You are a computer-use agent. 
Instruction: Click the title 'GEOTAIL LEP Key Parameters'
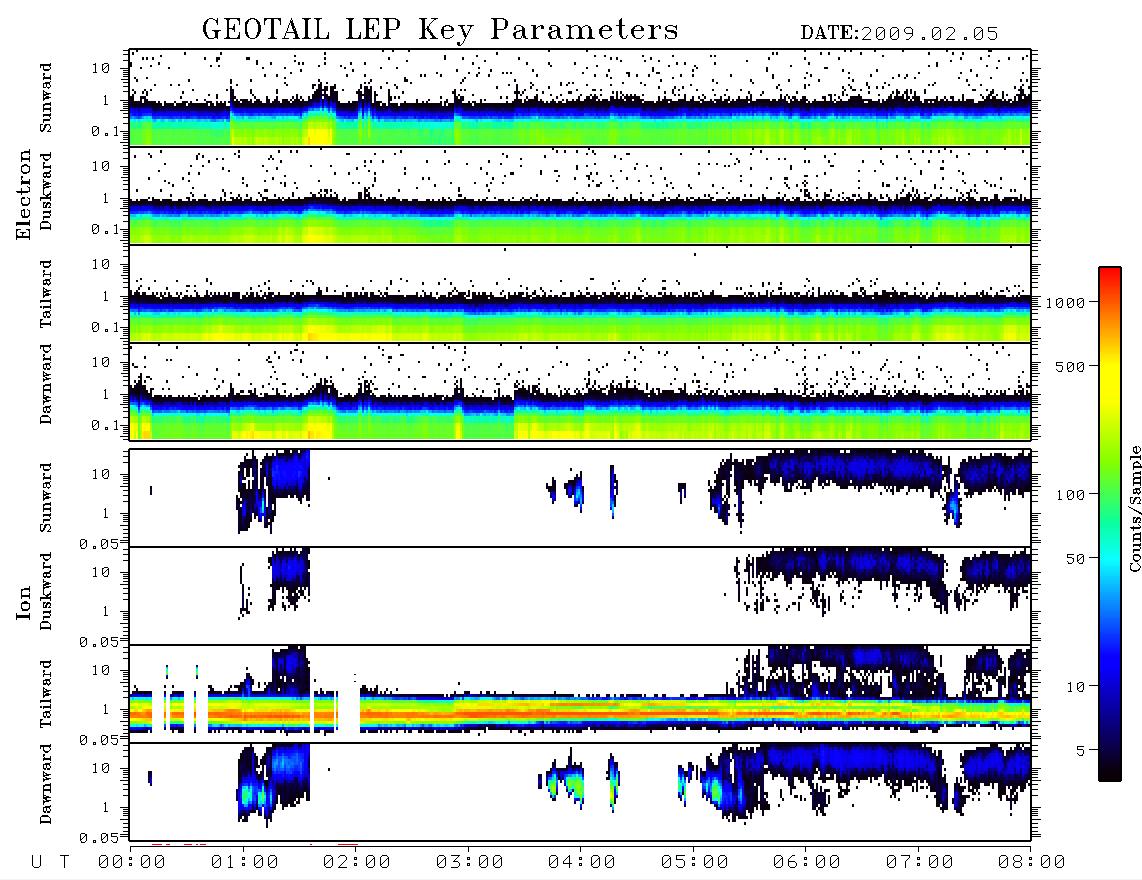click(440, 30)
